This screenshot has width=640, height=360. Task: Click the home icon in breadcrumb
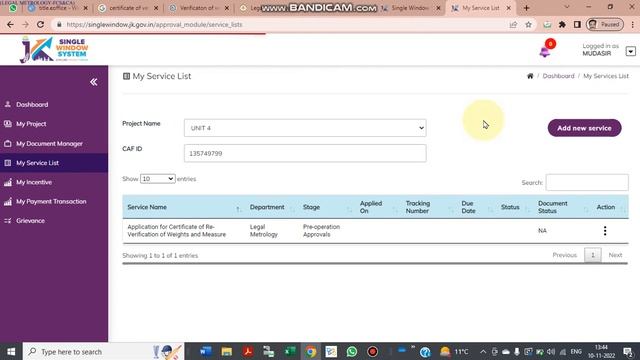(530, 76)
